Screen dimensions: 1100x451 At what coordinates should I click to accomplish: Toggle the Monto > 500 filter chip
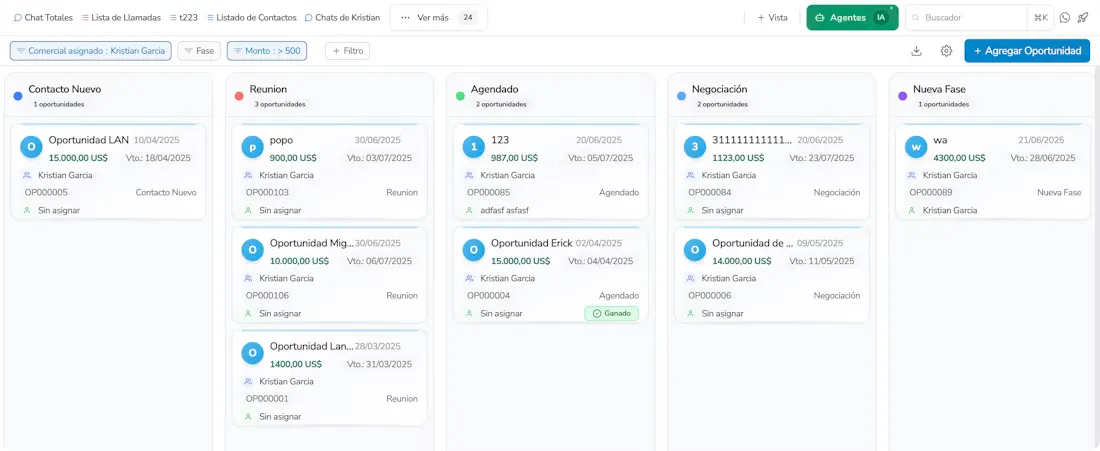pos(267,51)
